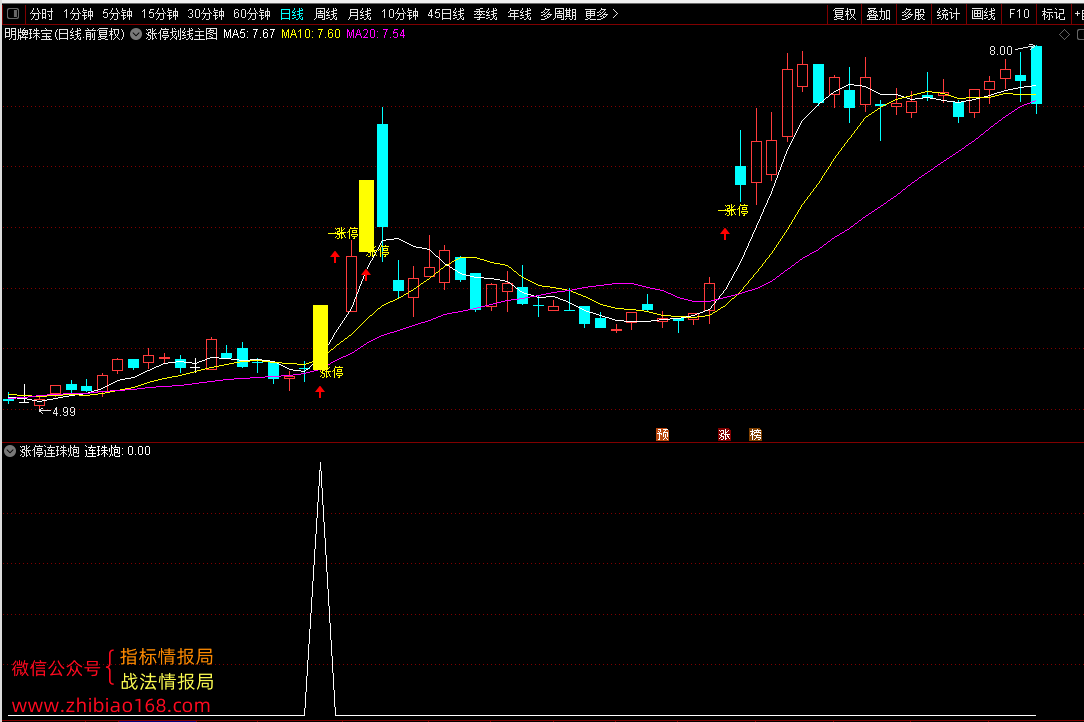The height and width of the screenshot is (722, 1084).
Task: Select the 日线 daily chart tab
Action: pos(292,14)
